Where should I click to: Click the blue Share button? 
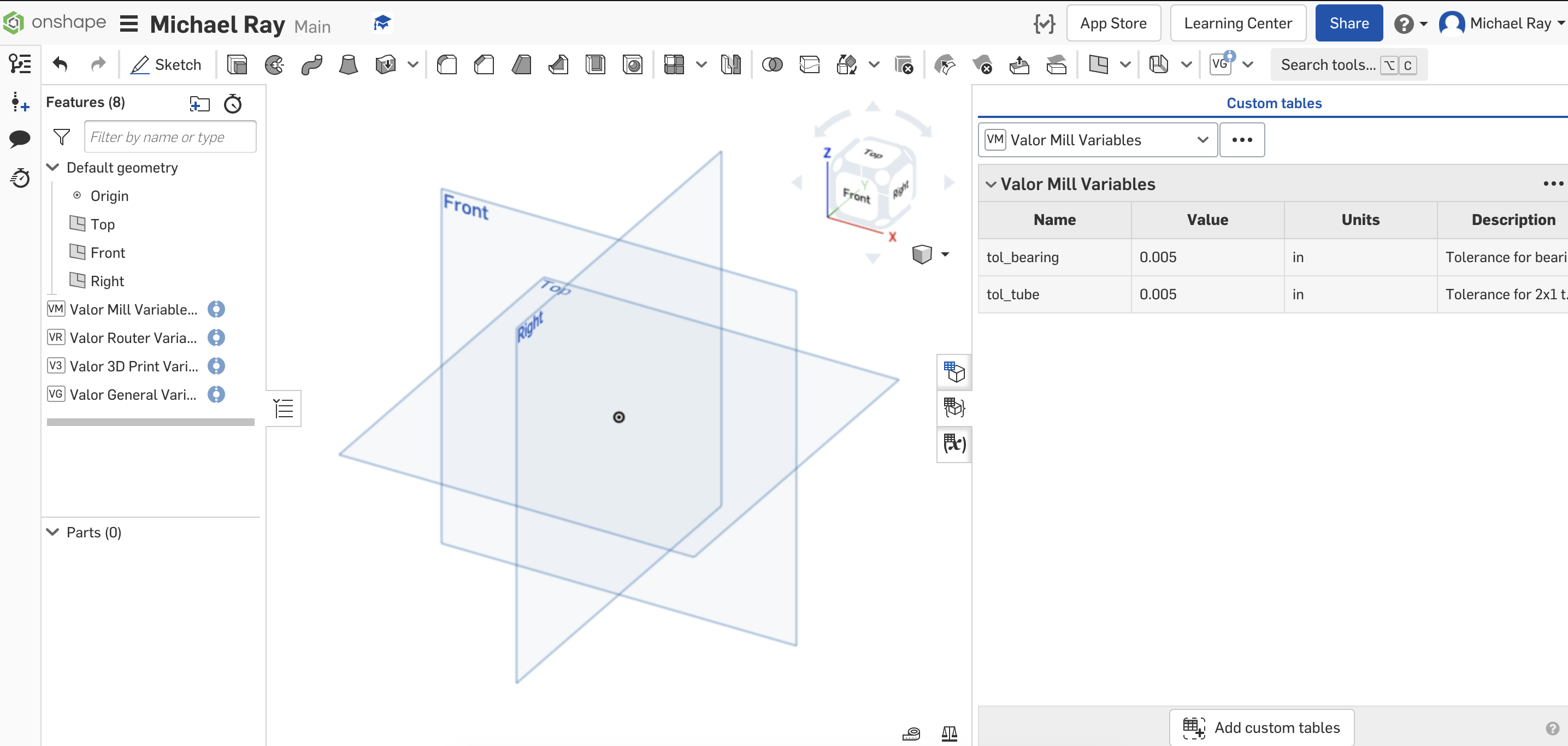[x=1349, y=23]
